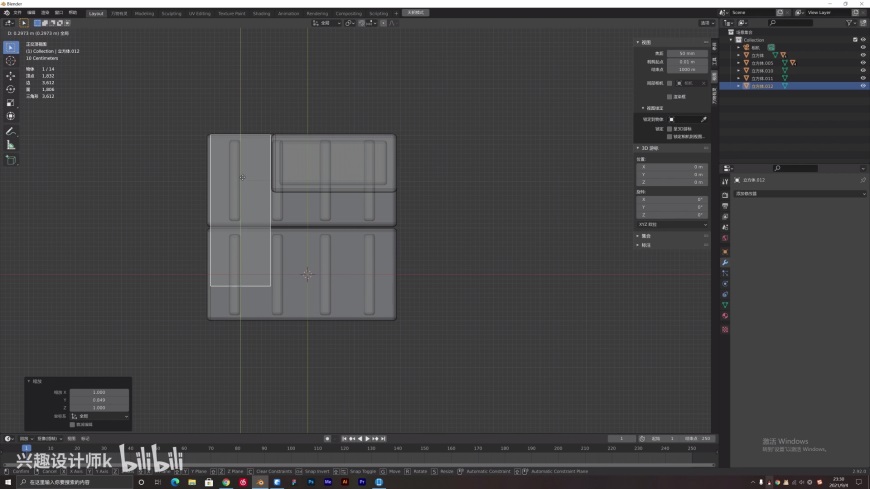The image size is (870, 489).
Task: Open the Particles properties tab
Action: pyautogui.click(x=725, y=273)
